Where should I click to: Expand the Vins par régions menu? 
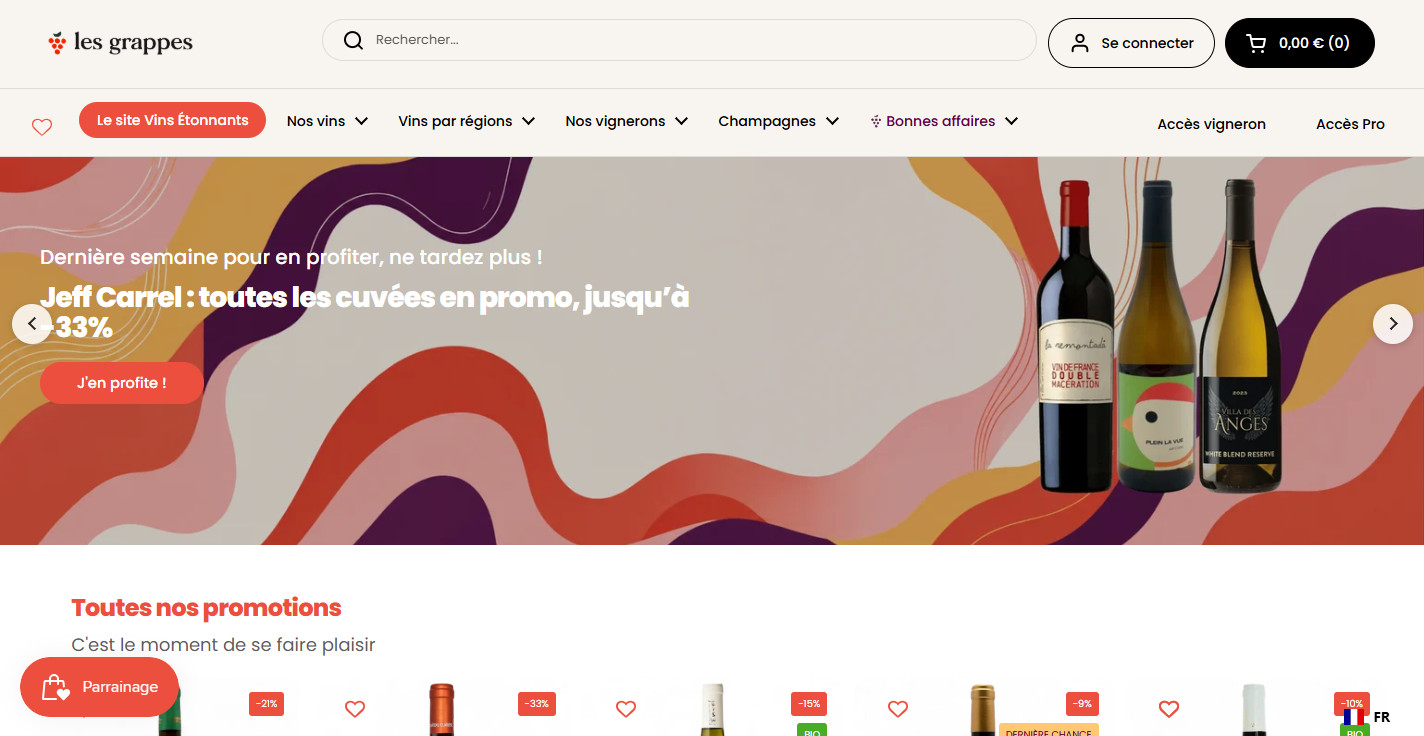(466, 121)
